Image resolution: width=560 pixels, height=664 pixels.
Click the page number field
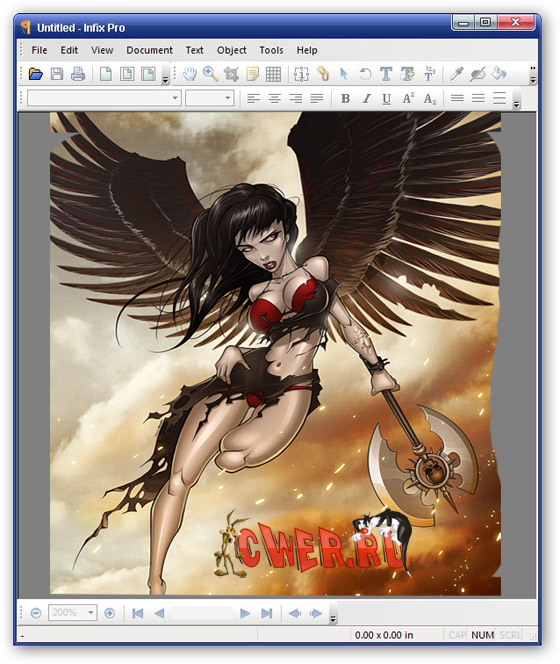point(202,613)
